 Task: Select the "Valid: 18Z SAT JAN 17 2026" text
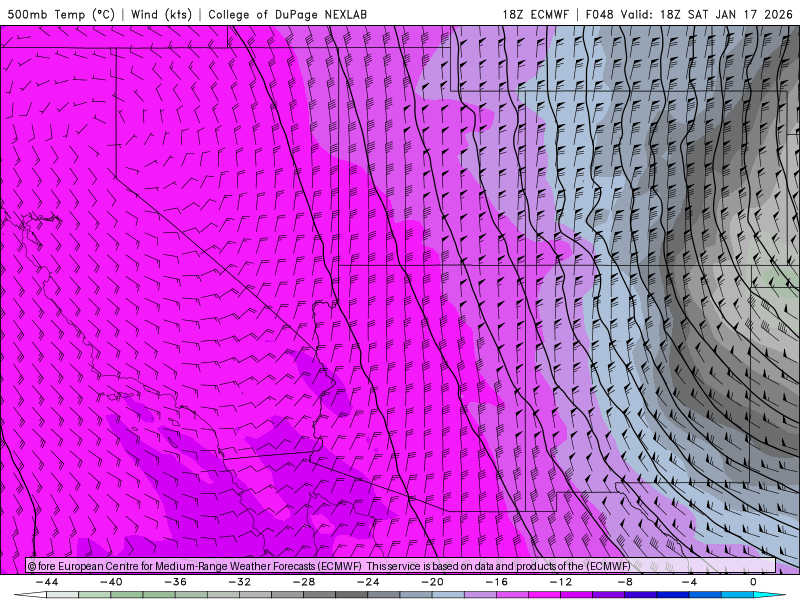click(x=706, y=14)
